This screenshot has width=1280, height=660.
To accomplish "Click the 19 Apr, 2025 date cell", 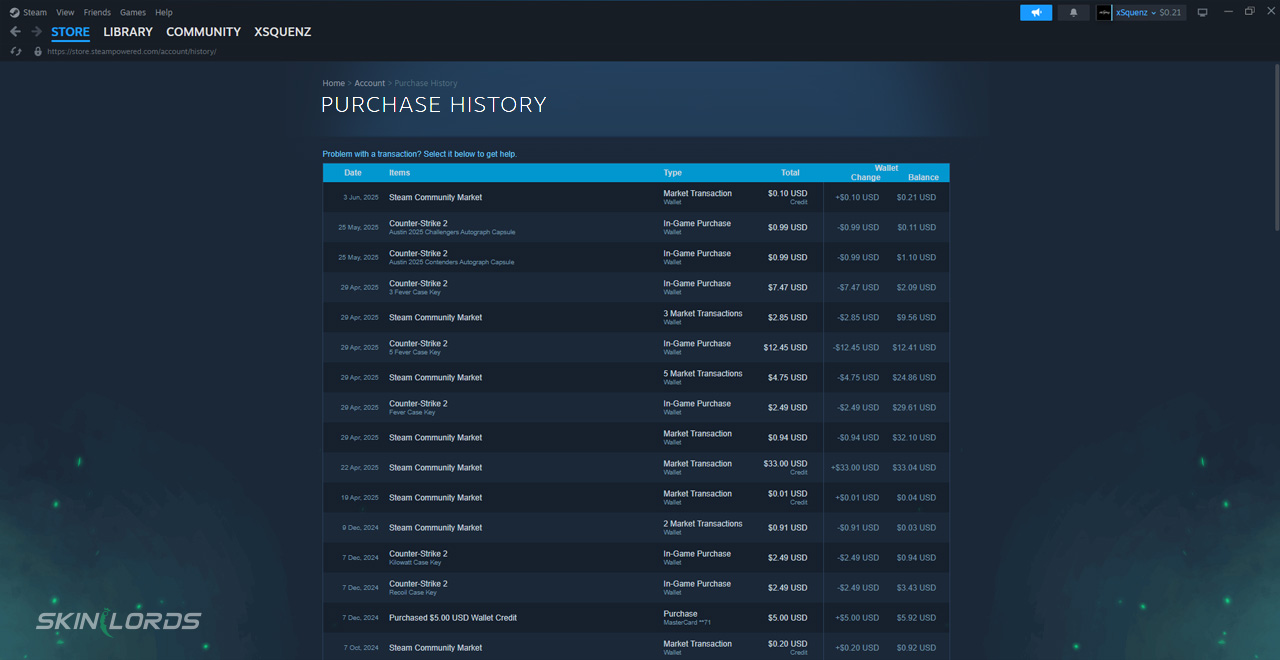I will click(x=359, y=497).
